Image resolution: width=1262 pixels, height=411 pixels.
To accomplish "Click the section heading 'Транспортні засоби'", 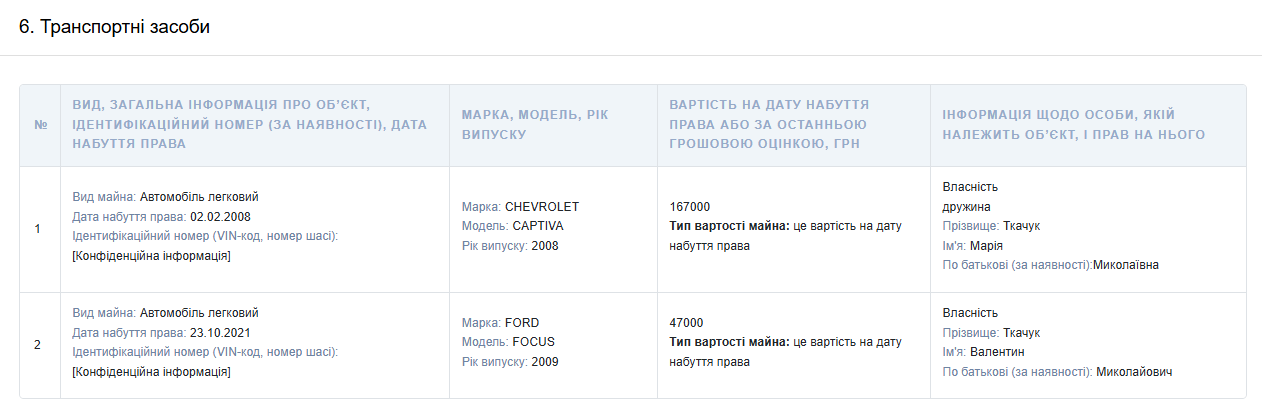I will (114, 27).
